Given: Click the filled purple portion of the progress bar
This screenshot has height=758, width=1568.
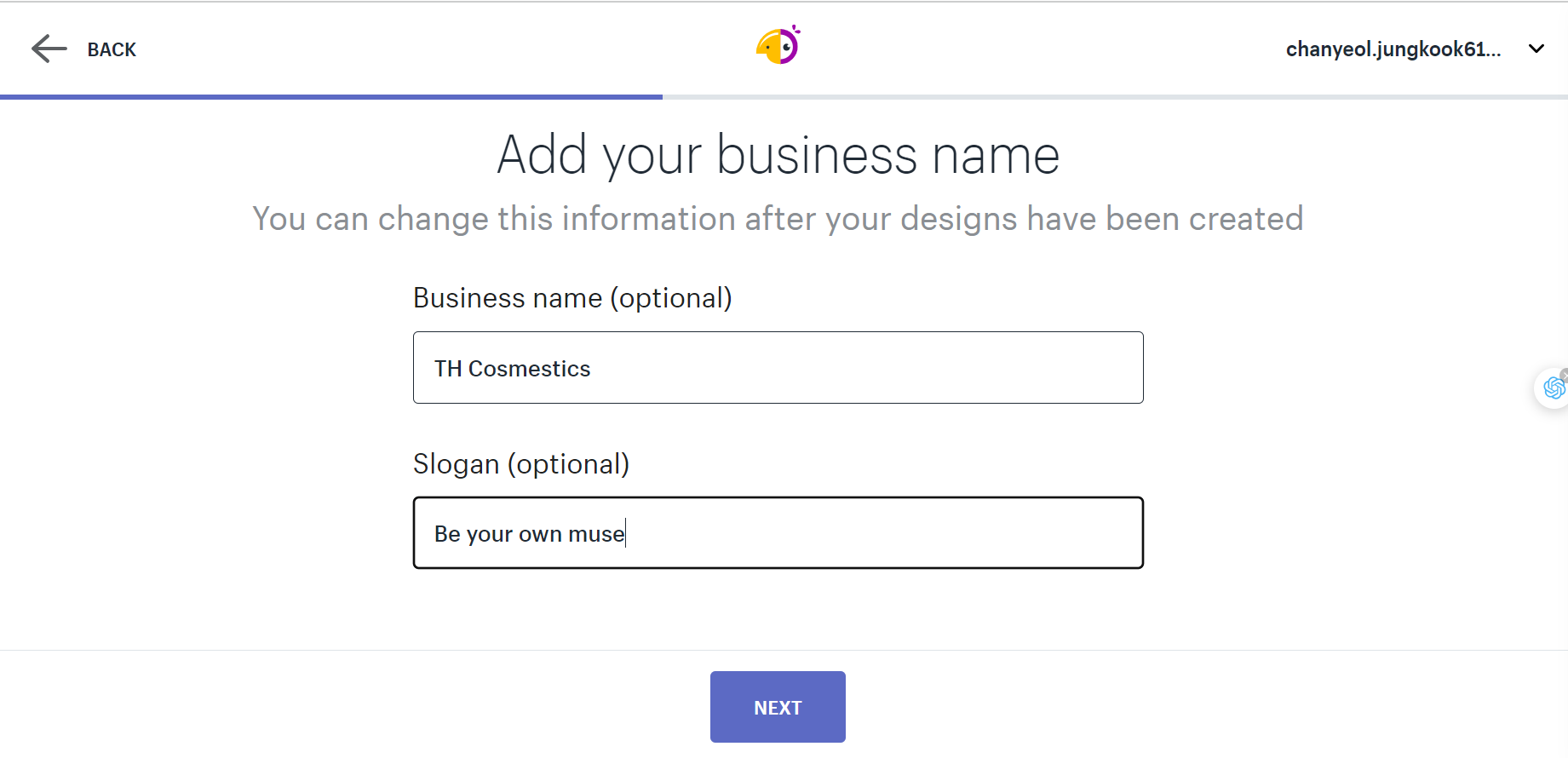Looking at the screenshot, I should click(331, 97).
